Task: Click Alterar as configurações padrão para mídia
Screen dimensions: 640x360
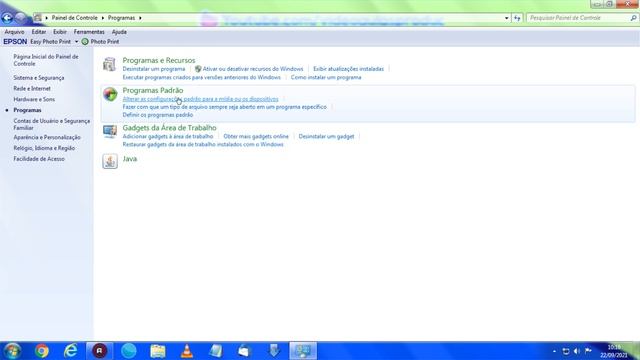Action: 200,99
